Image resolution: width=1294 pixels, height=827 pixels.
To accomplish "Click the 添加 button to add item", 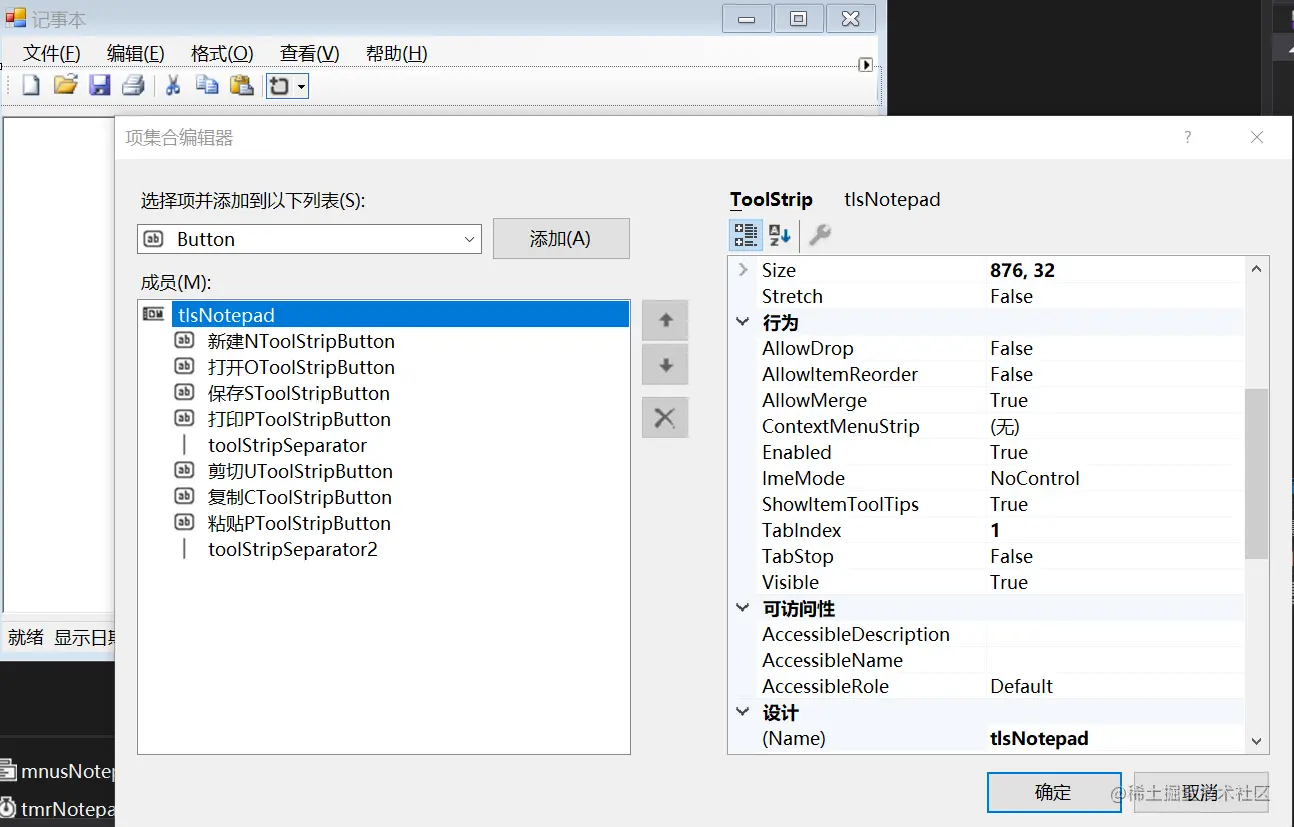I will [x=561, y=238].
